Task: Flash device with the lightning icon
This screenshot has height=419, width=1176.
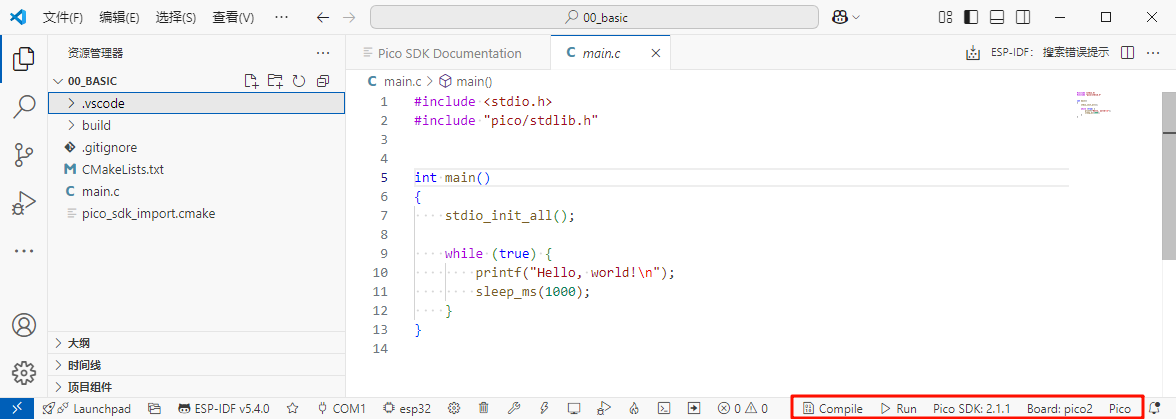Action: (544, 409)
